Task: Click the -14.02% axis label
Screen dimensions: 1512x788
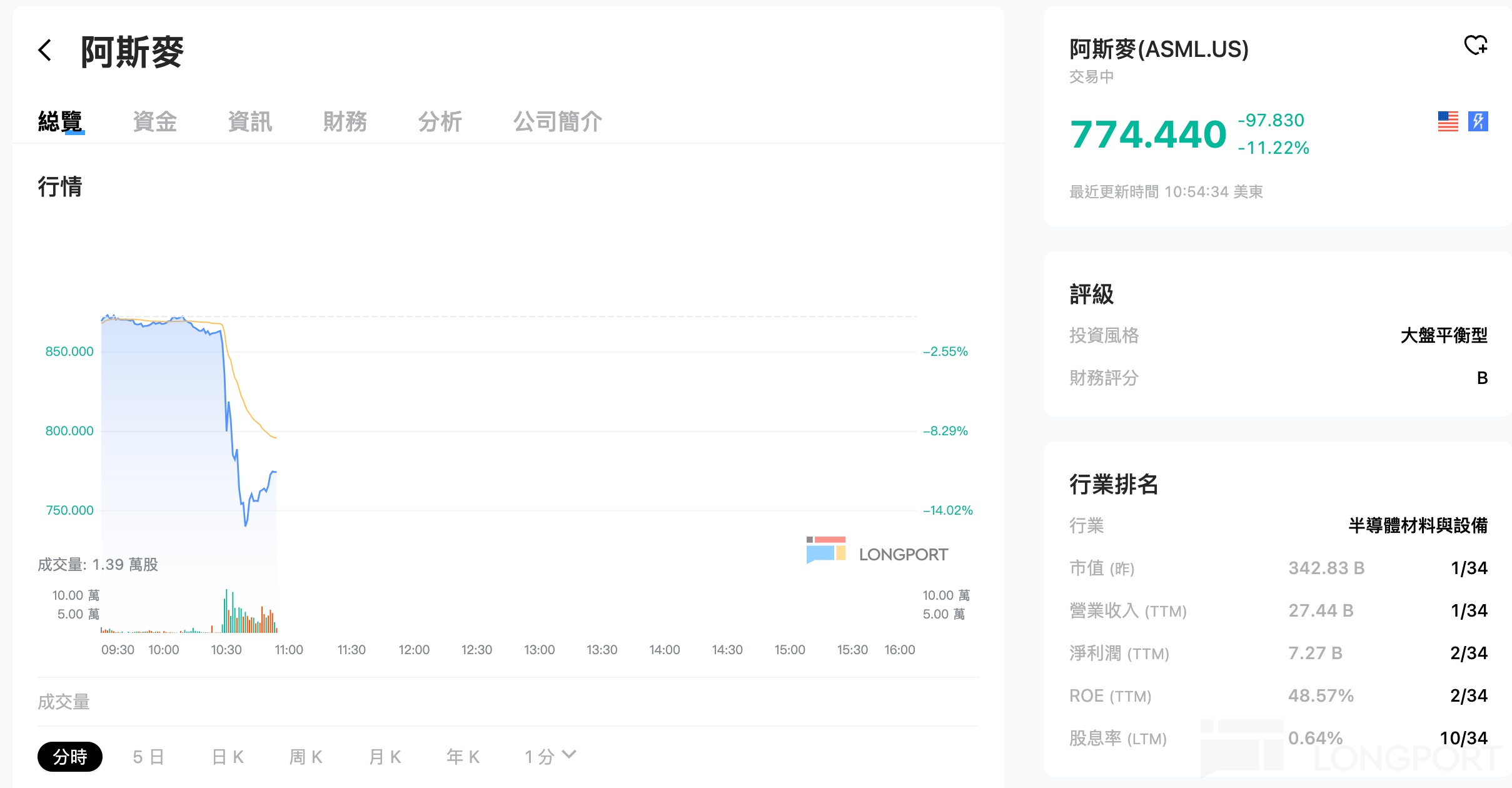Action: coord(948,510)
